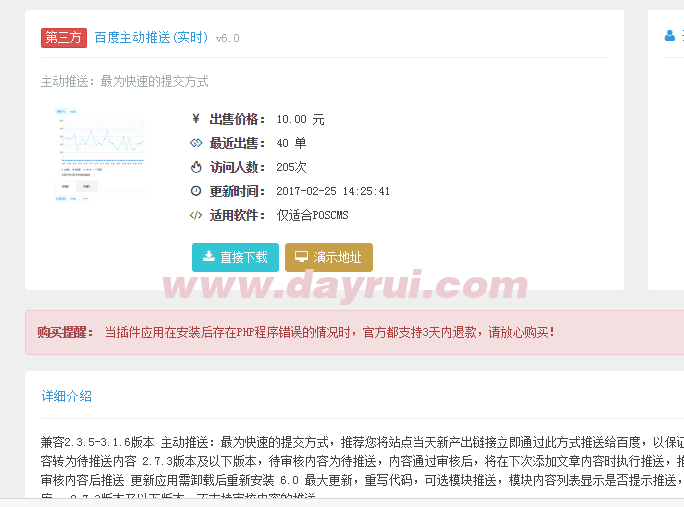Viewport: 684px width, 507px height.
Task: Click the text 仅适合POSCMS
Action: click(312, 215)
